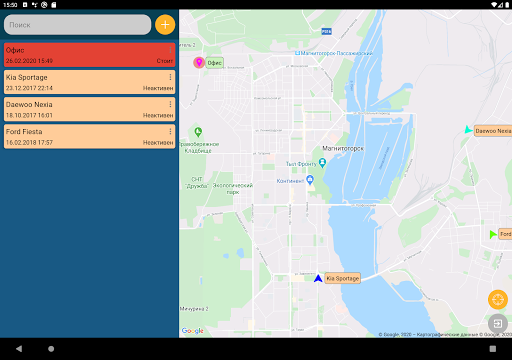
Task: Tap the Android back navigation button
Action: point(19,349)
